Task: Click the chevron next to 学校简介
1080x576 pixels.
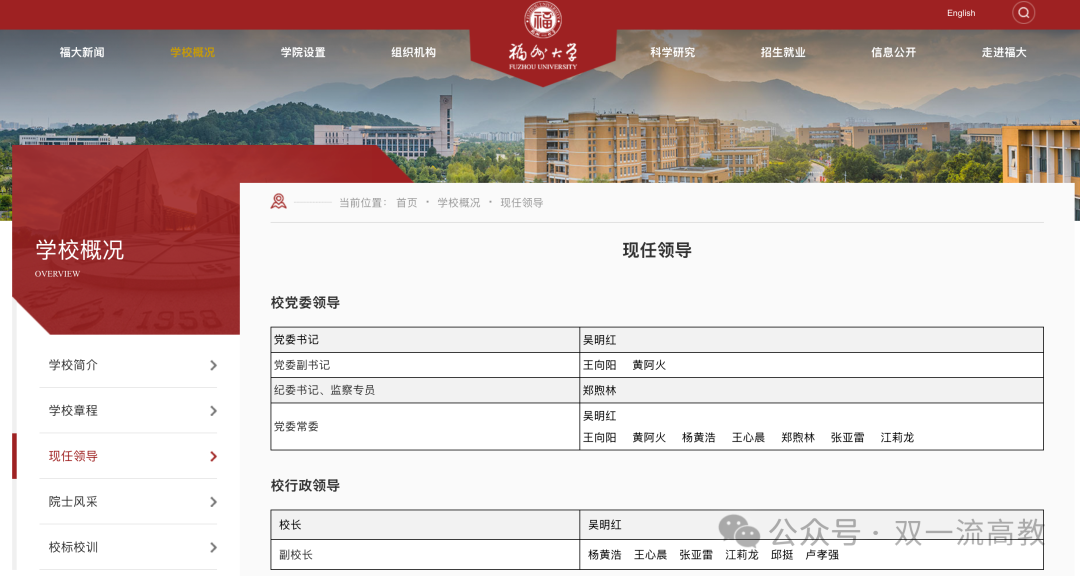Action: tap(212, 365)
